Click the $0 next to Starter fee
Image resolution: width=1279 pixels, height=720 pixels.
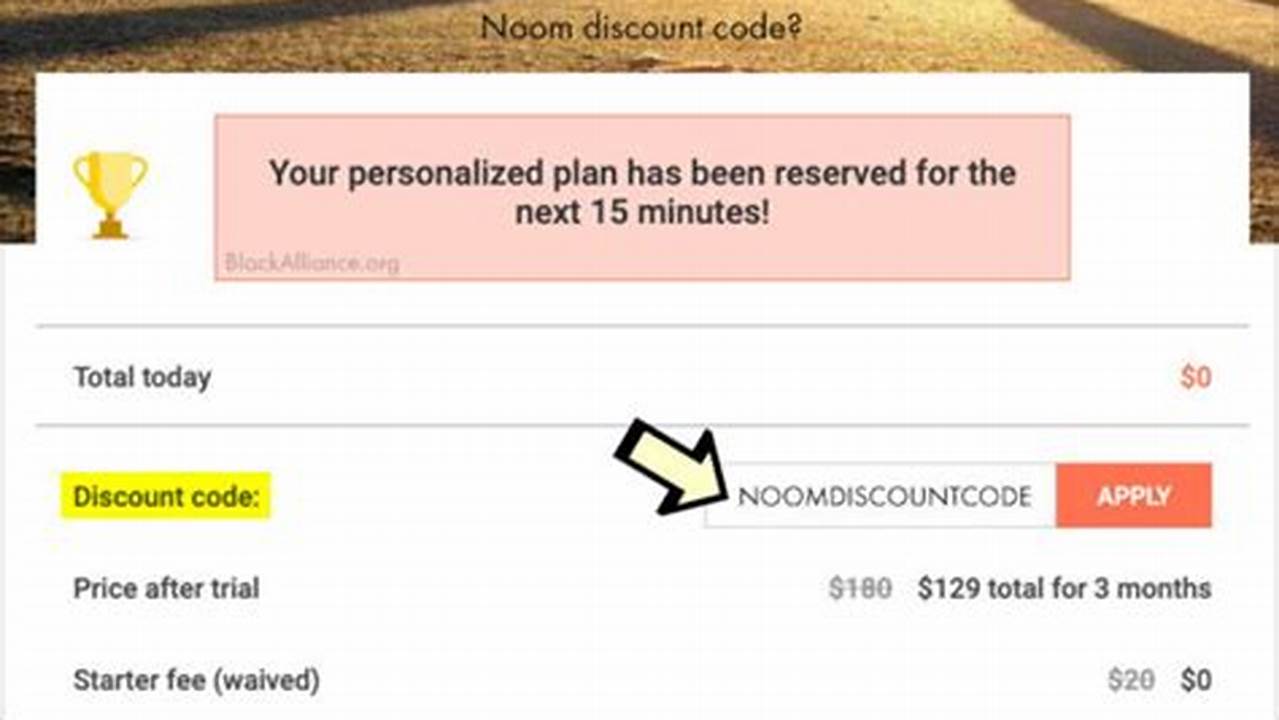[1196, 678]
